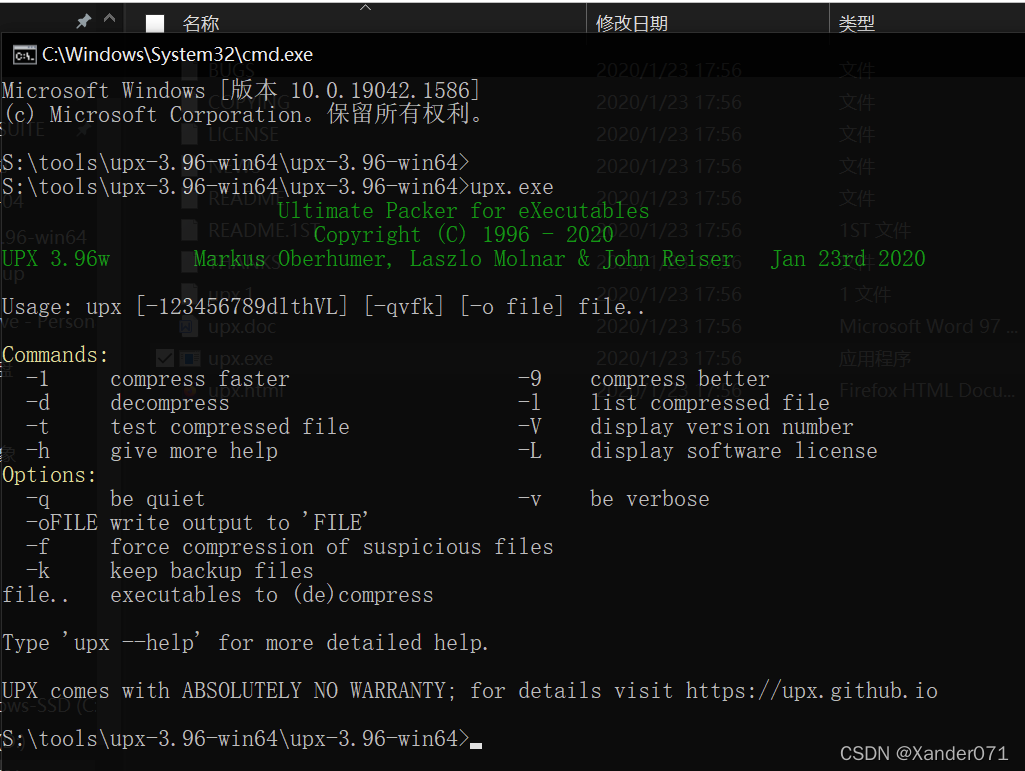1025x771 pixels.
Task: Click the 应用程序 type cell for upx.exe
Action: click(875, 358)
